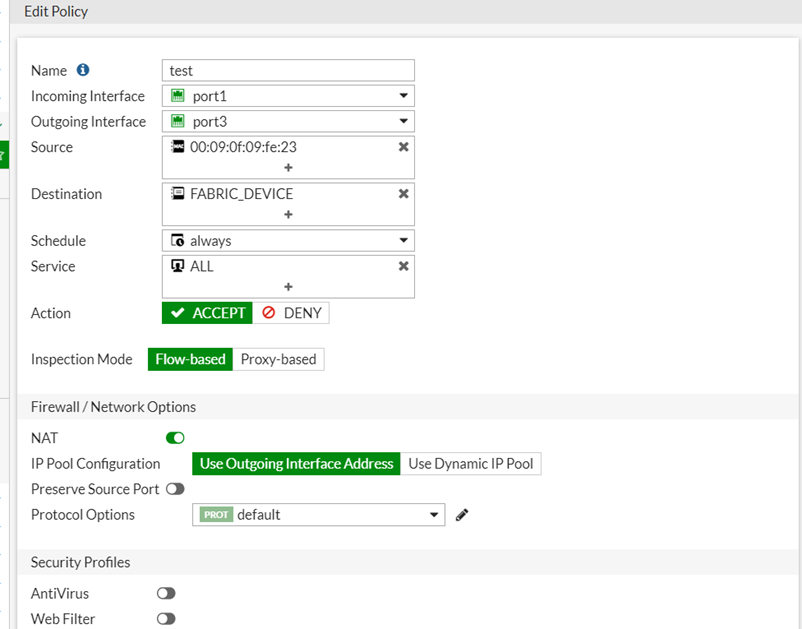Enable the Web Filter toggle

pyautogui.click(x=166, y=619)
